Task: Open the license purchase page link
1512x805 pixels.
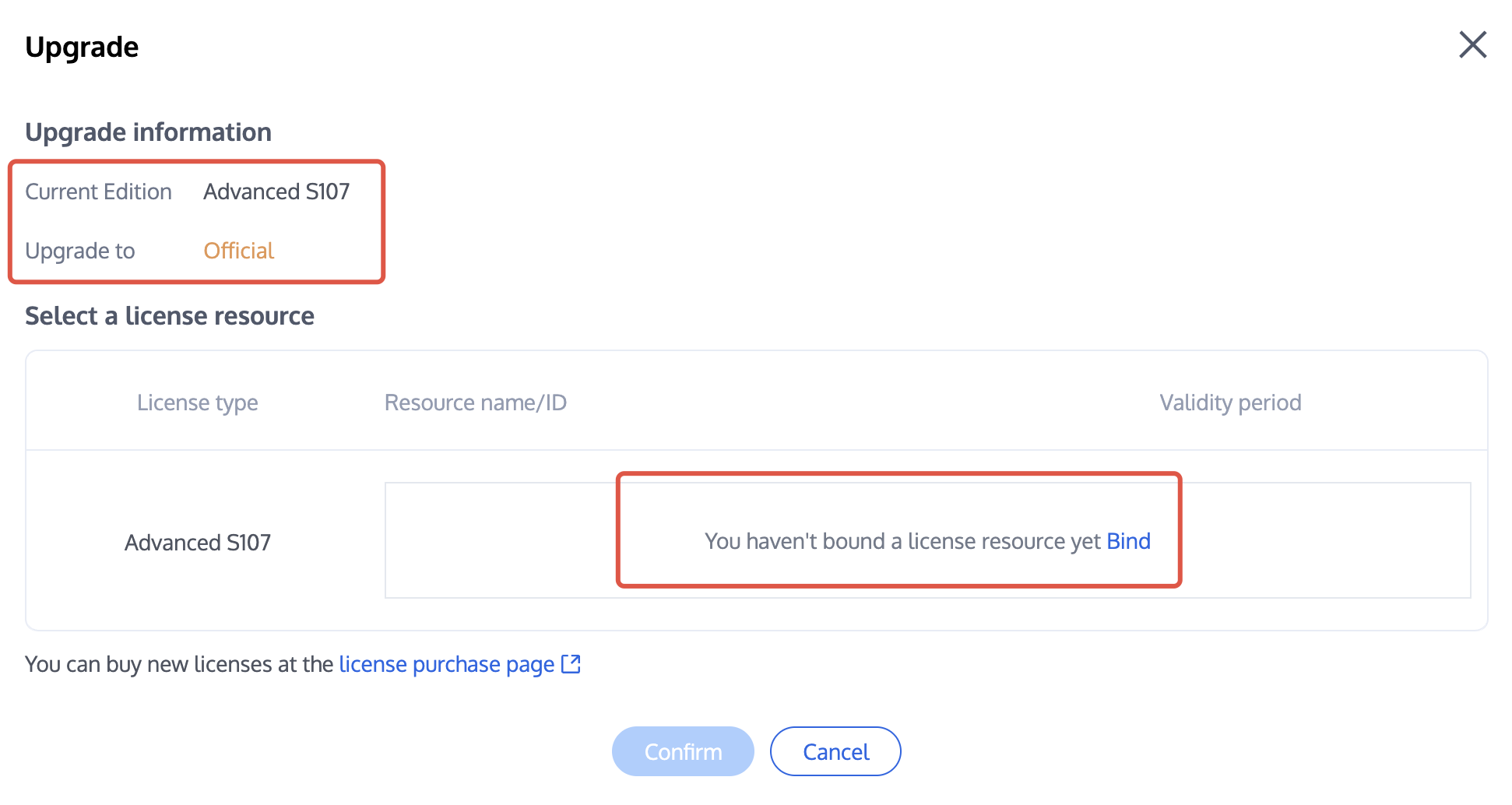Action: [446, 664]
